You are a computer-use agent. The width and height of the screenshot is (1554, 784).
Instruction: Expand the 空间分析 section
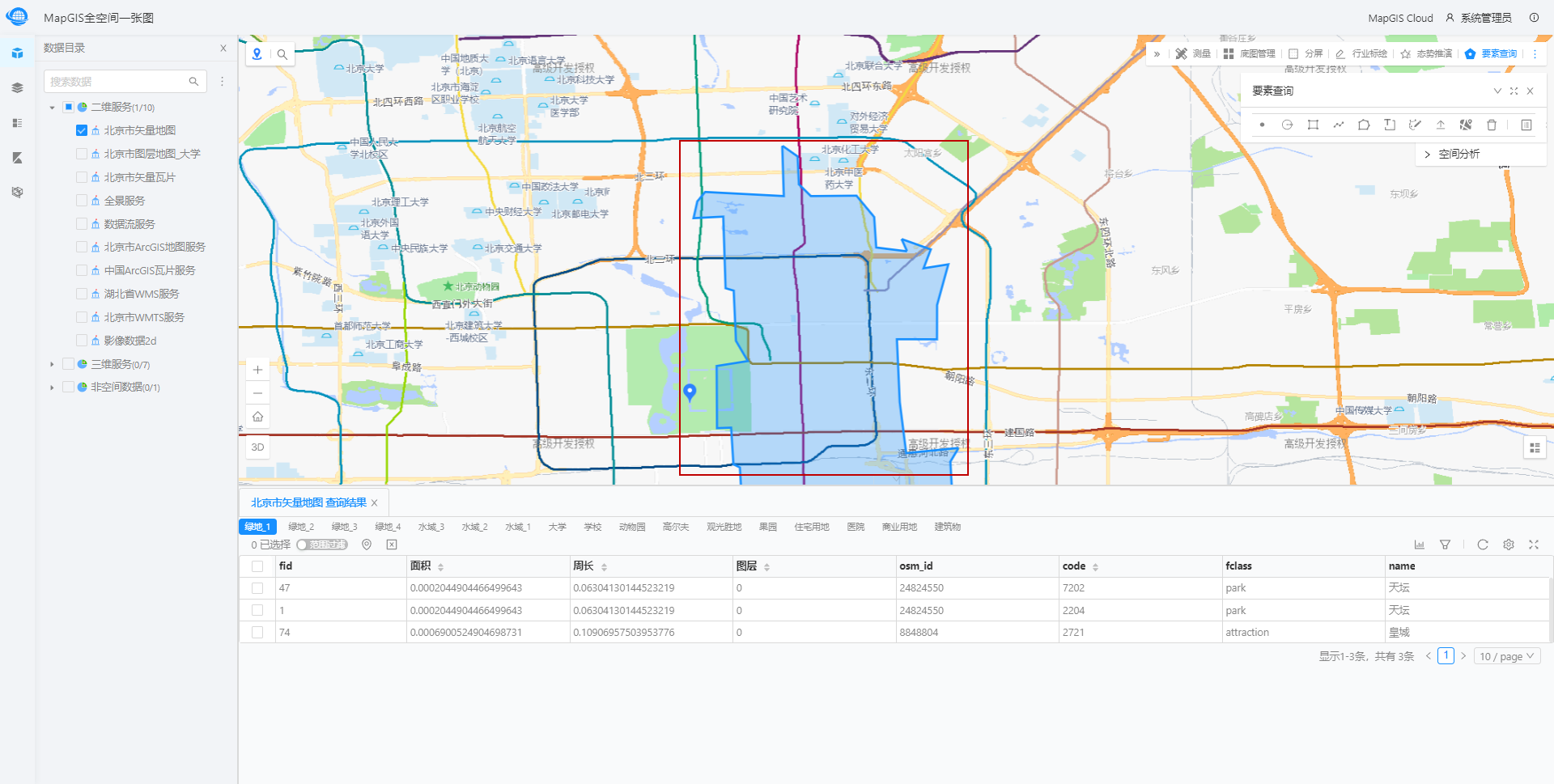click(1427, 154)
